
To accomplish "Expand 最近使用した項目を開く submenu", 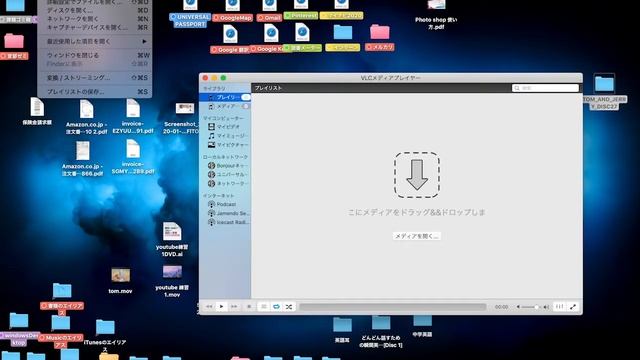I will coord(95,41).
